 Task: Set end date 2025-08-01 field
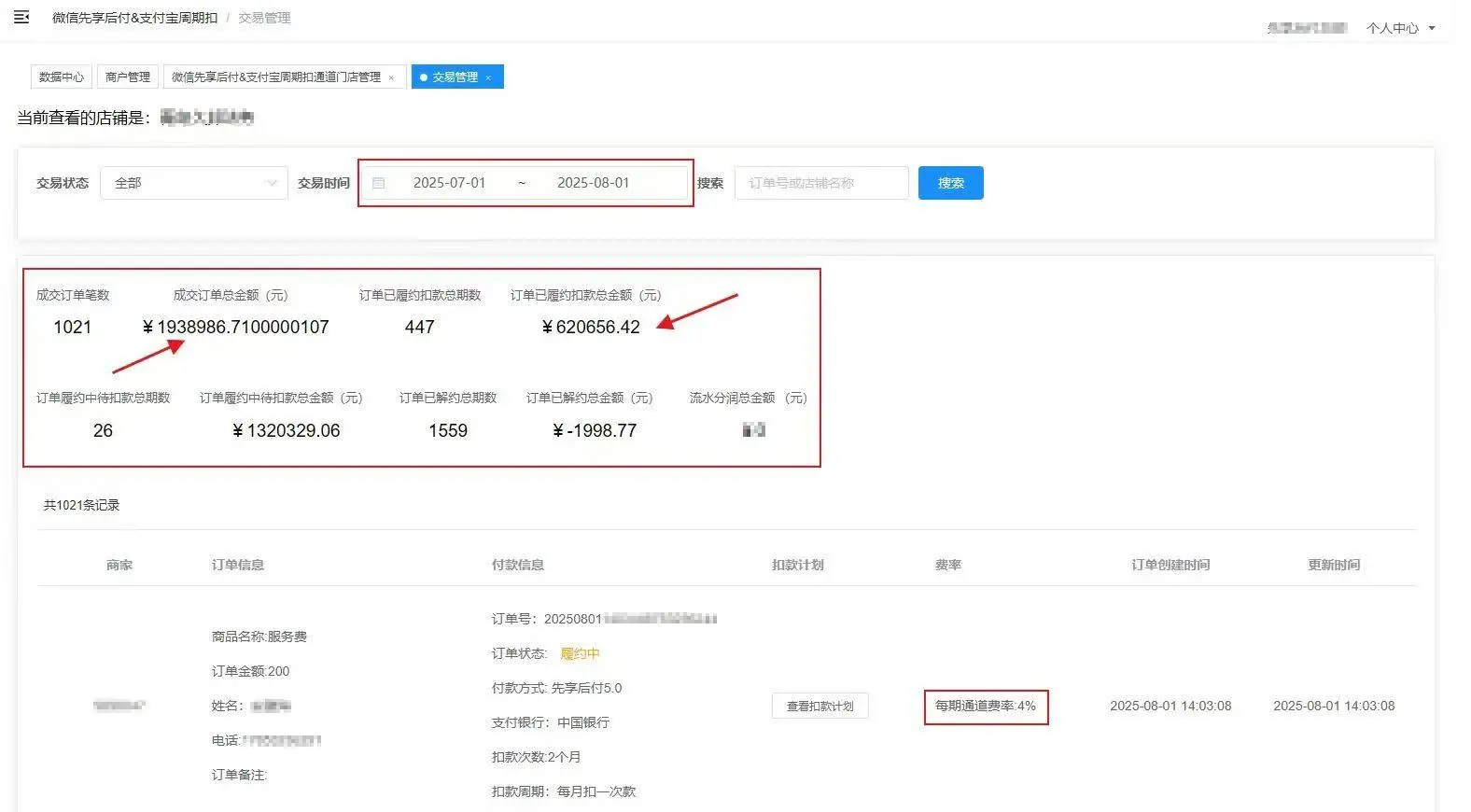(594, 183)
